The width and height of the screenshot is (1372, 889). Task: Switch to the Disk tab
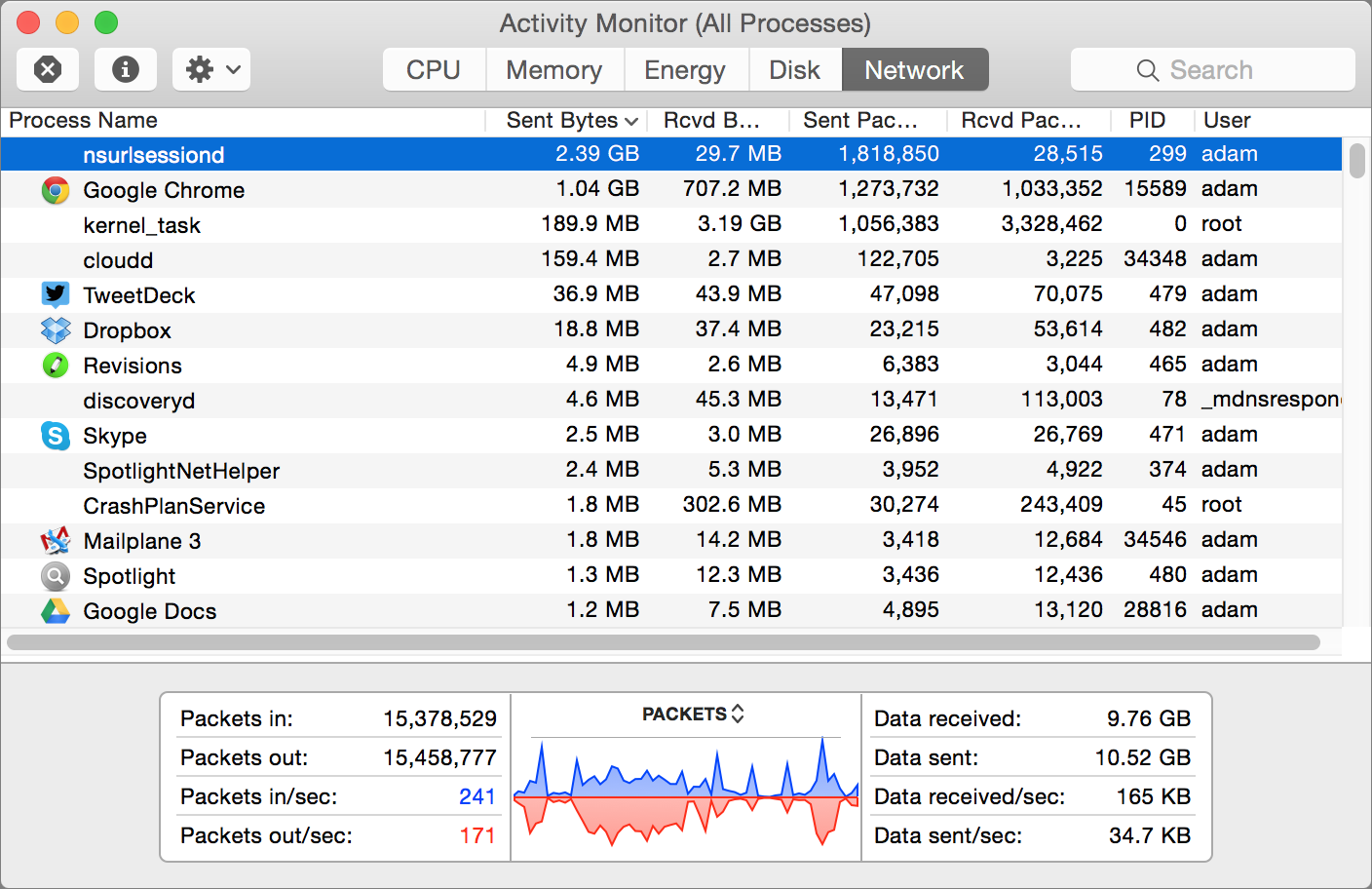click(795, 70)
